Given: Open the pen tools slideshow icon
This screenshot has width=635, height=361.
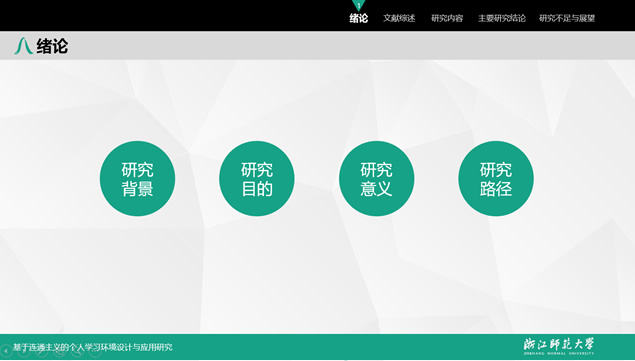Looking at the screenshot, I should pyautogui.click(x=42, y=351).
